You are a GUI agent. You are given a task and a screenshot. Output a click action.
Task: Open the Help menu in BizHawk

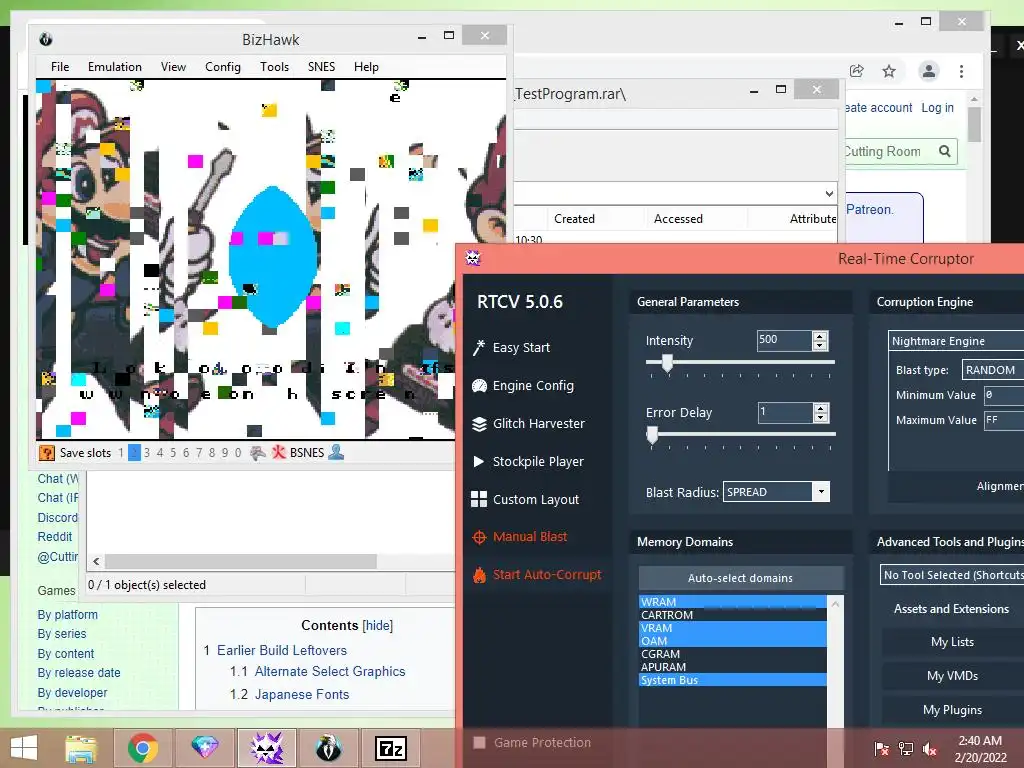366,67
